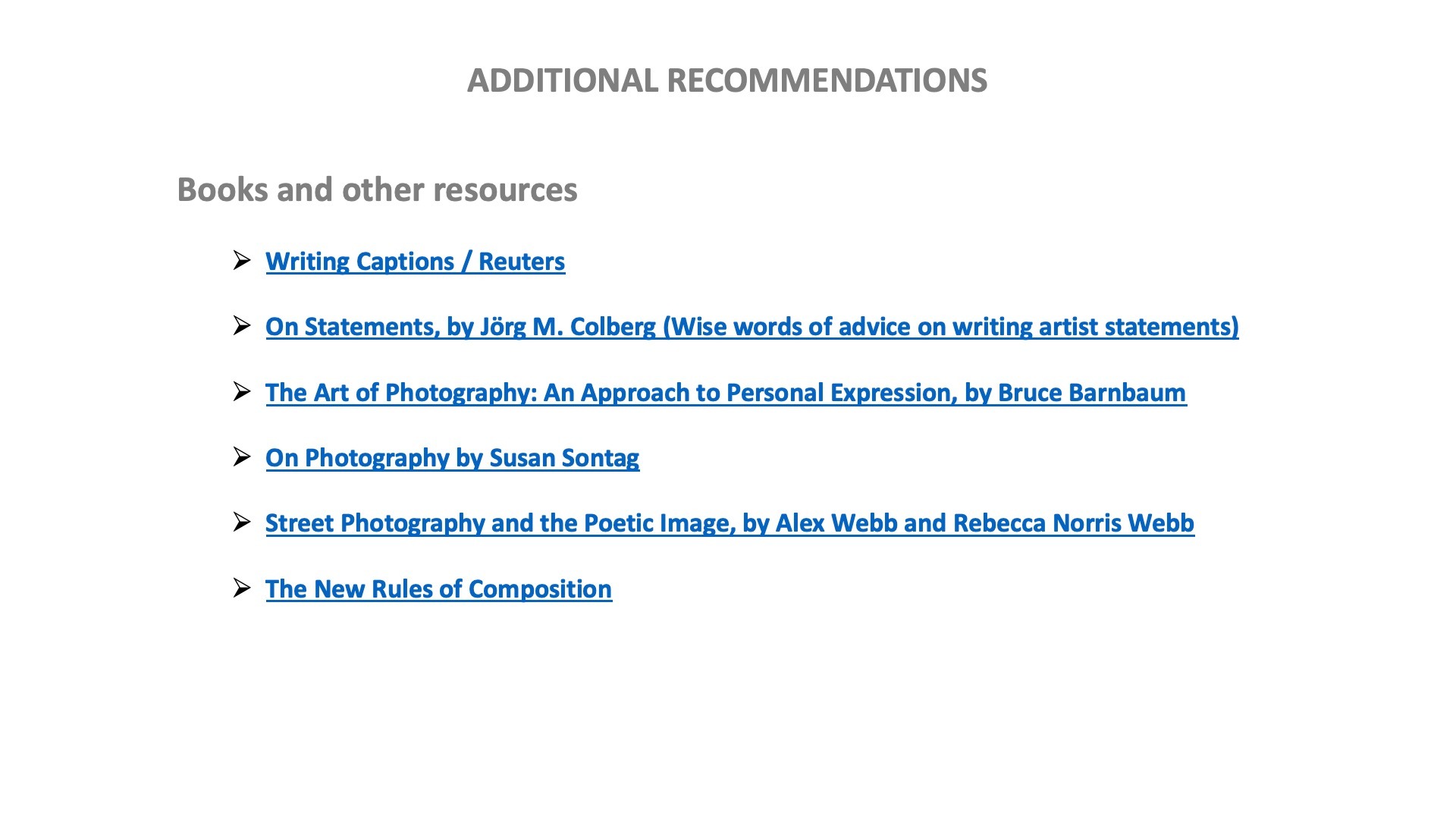Click arrow bullet beside Street Photography link
The image size is (1456, 819).
point(242,522)
